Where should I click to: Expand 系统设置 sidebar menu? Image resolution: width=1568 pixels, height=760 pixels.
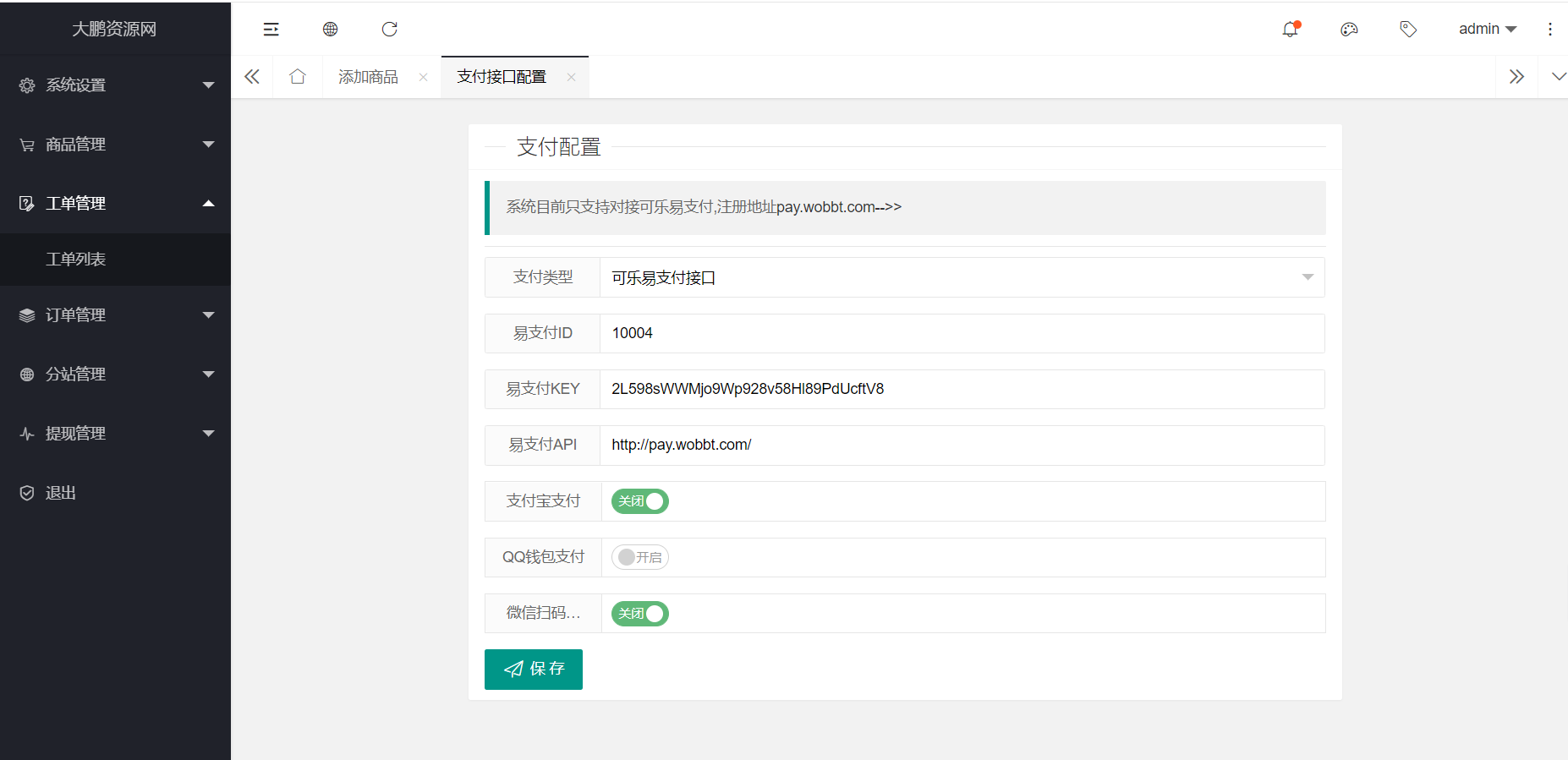115,85
